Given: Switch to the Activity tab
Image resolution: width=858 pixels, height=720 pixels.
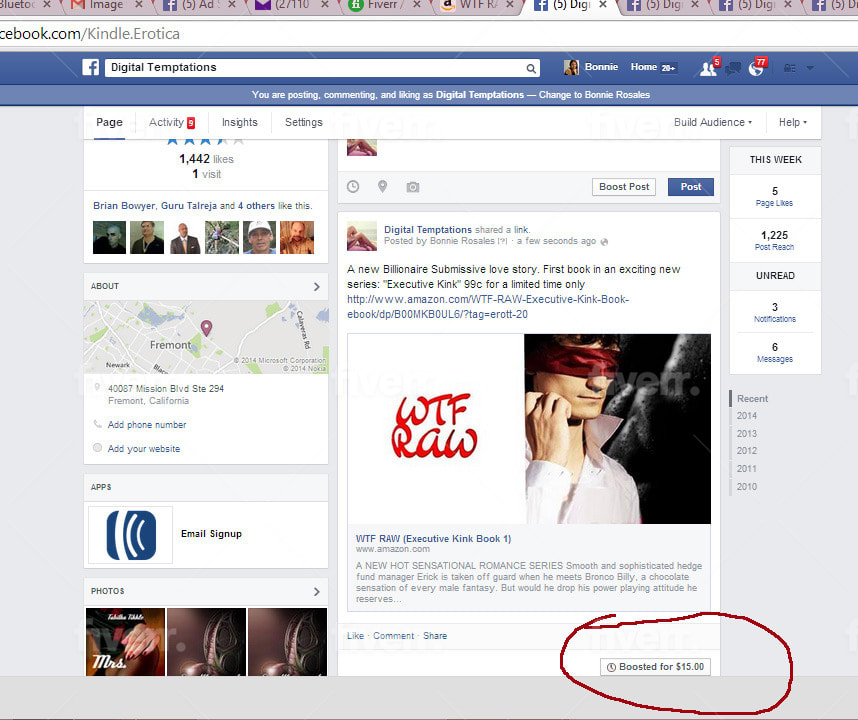Looking at the screenshot, I should coord(171,123).
